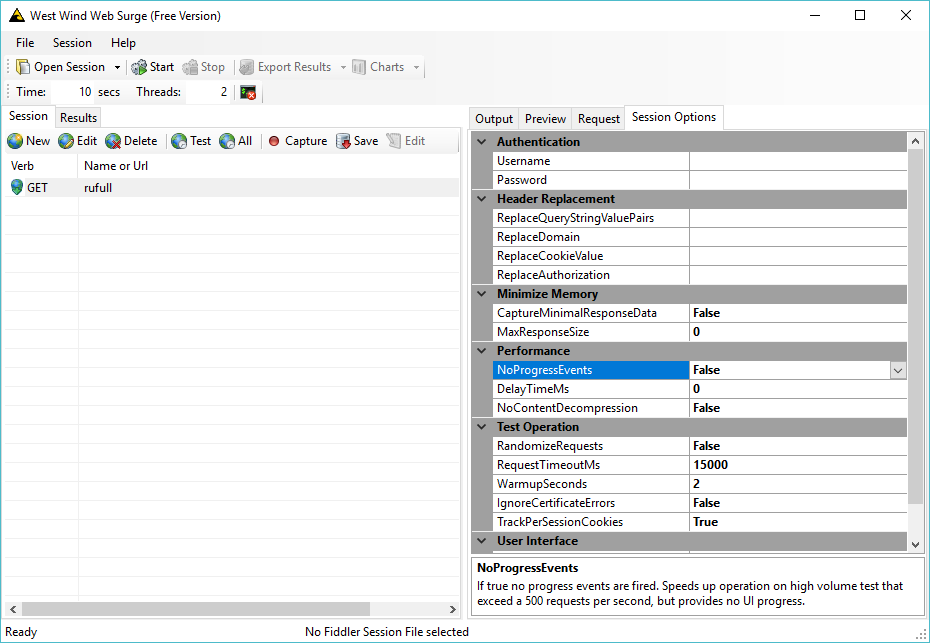
Task: Select the ReplaceAuthorization property
Action: coord(591,275)
